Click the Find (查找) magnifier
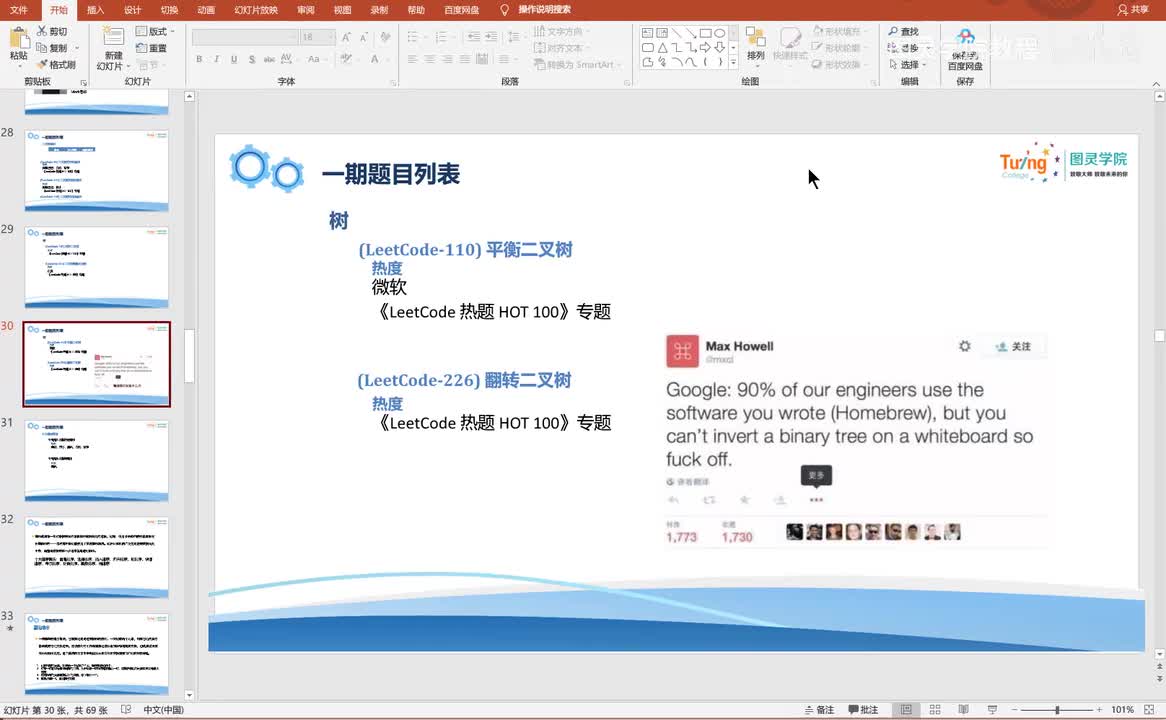Viewport: 1166px width, 720px height. click(x=892, y=31)
